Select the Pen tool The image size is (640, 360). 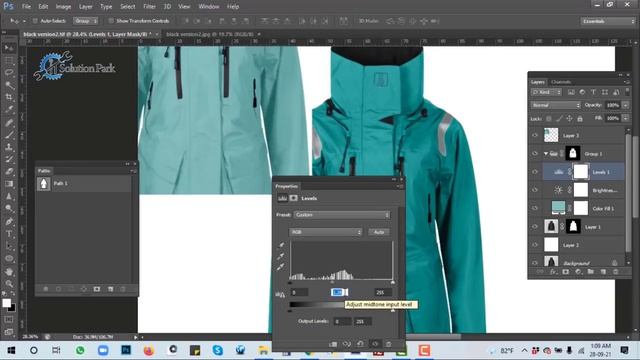pos(9,222)
